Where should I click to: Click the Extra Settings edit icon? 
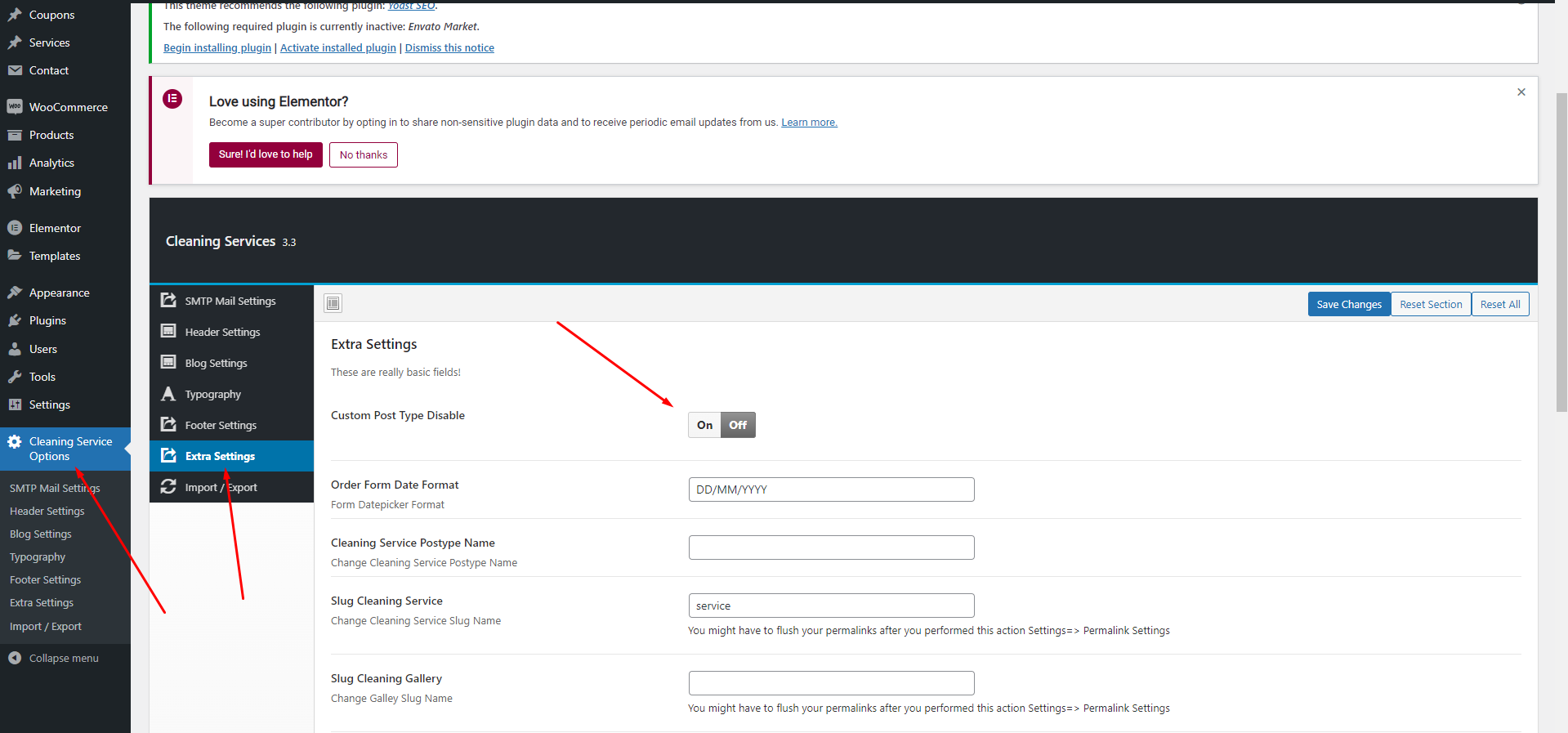[x=168, y=455]
